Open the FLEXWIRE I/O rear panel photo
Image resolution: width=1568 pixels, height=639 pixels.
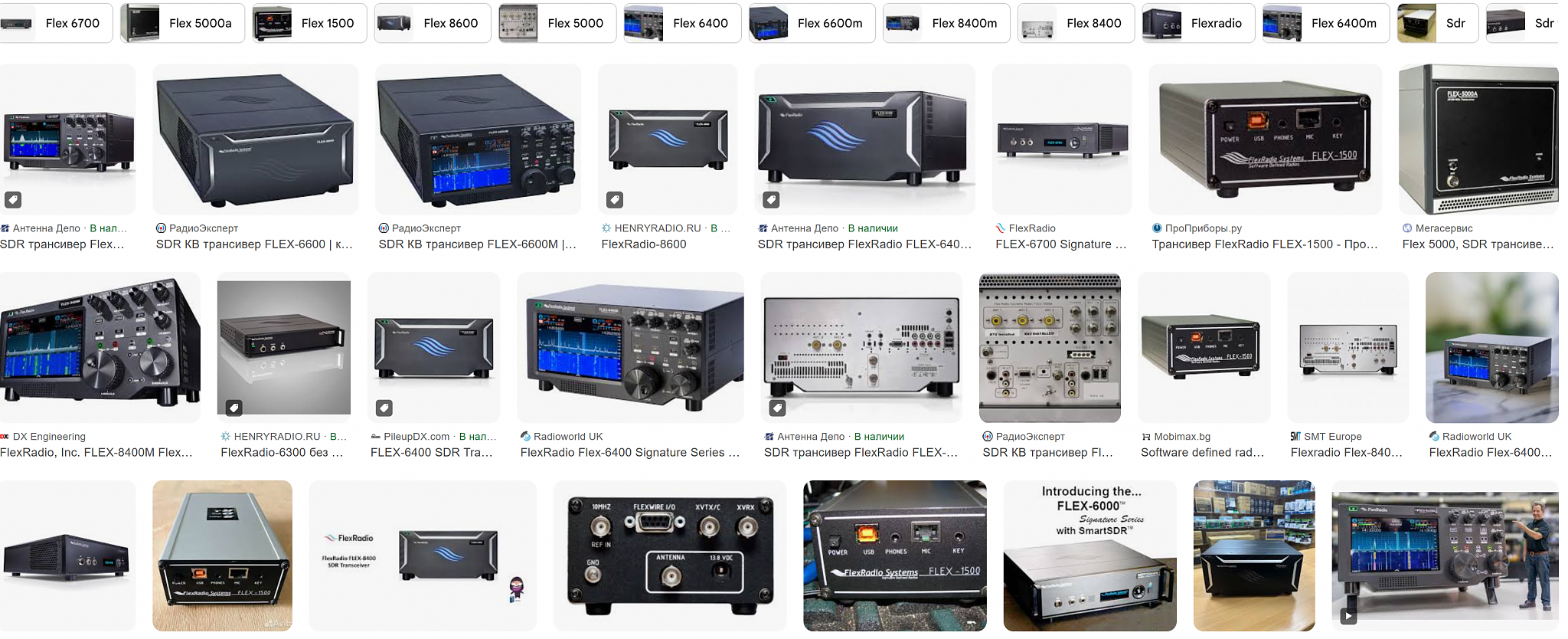click(670, 555)
